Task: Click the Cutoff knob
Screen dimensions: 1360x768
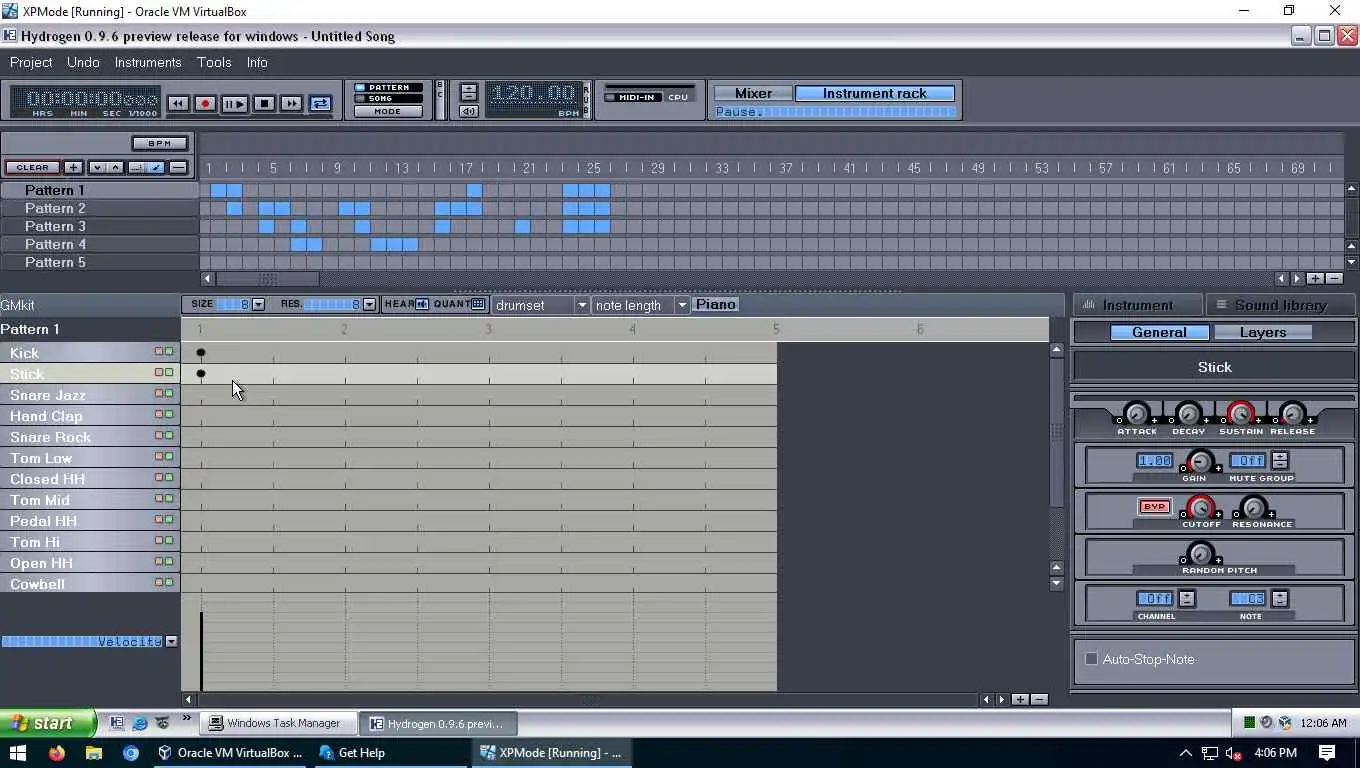Action: point(1201,507)
